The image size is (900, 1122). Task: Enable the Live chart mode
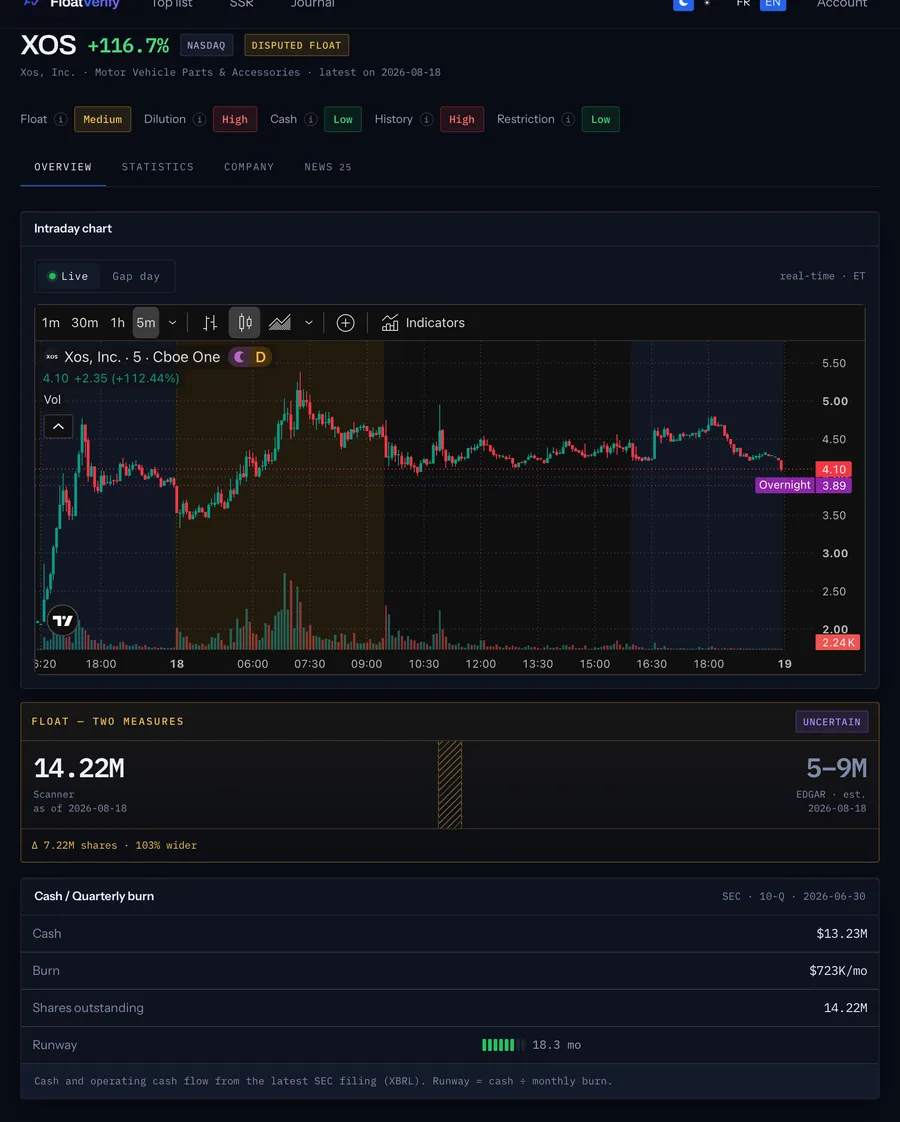click(x=68, y=276)
